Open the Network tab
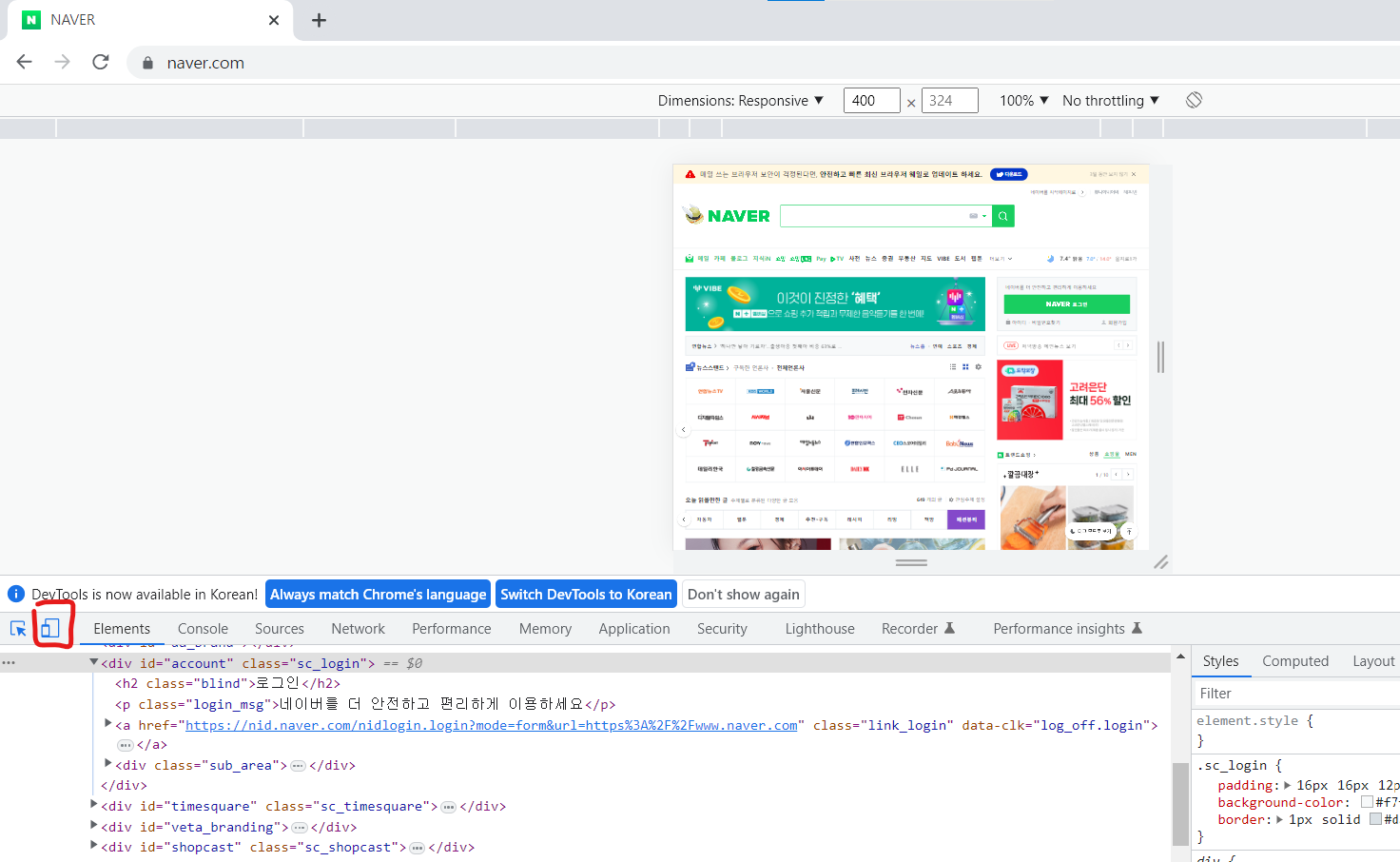The image size is (1400, 862). tap(358, 629)
